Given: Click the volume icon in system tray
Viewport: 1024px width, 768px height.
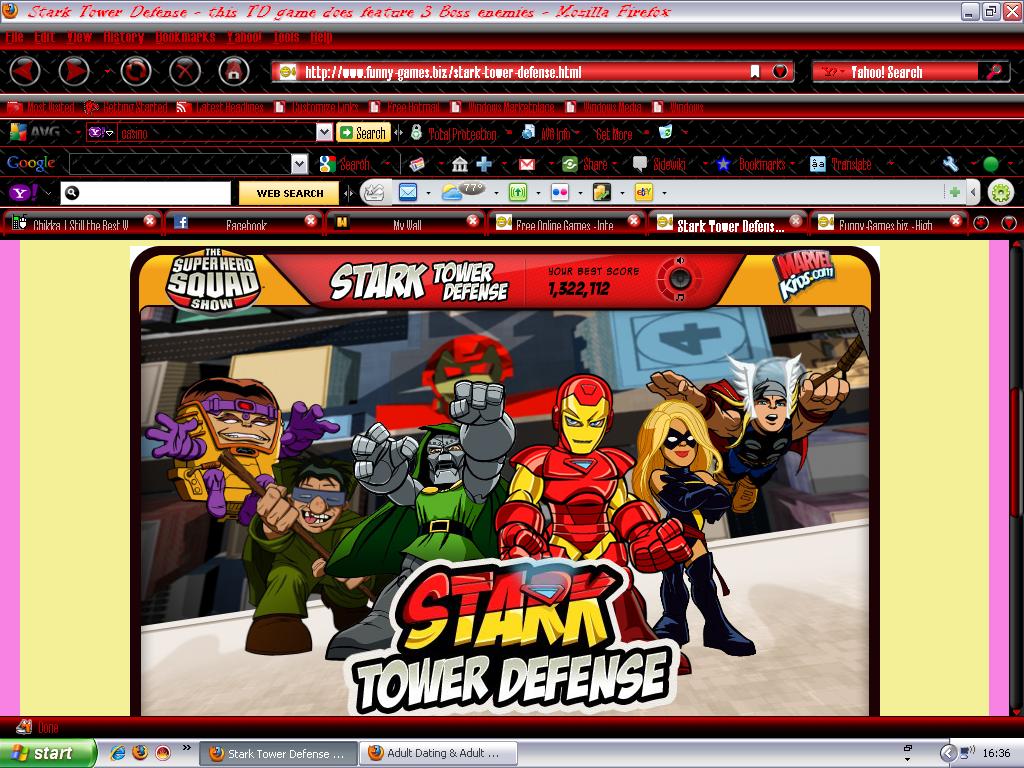Looking at the screenshot, I should [967, 753].
